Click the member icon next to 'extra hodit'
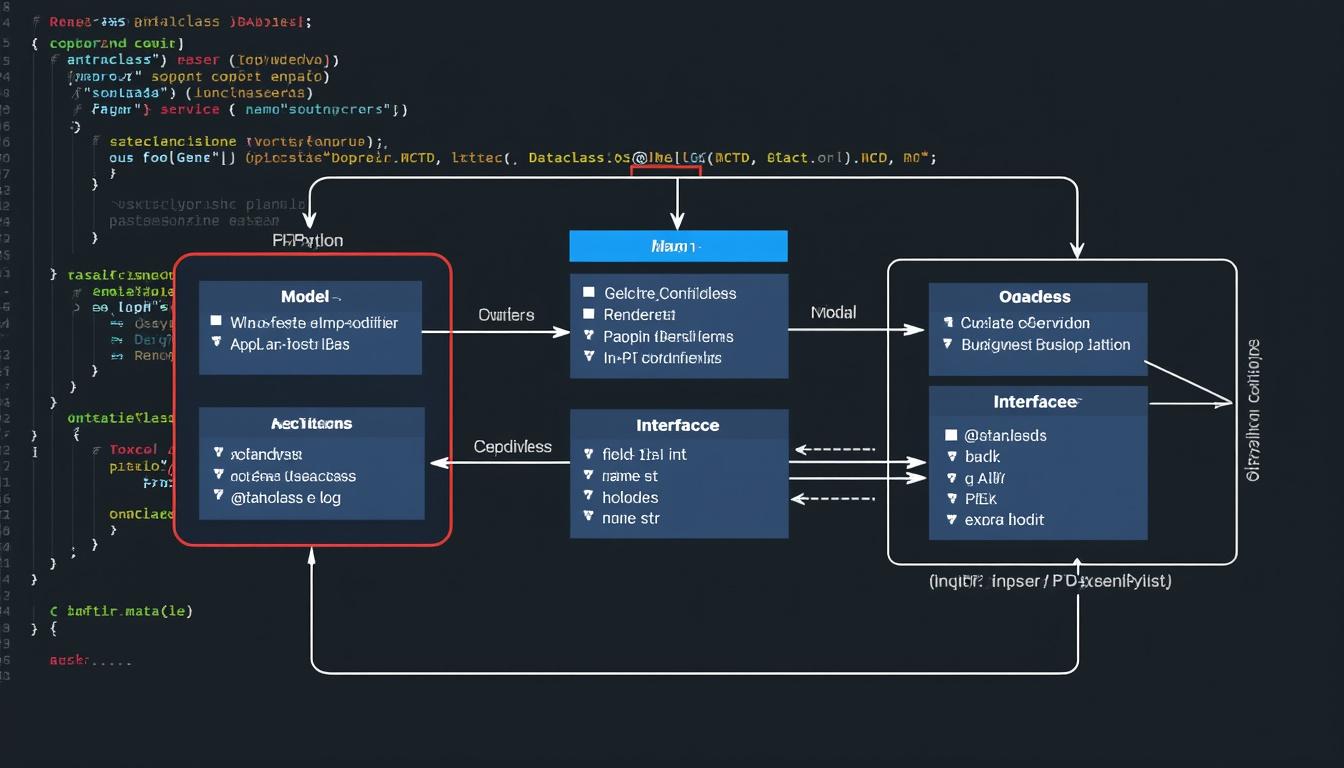 pyautogui.click(x=952, y=520)
